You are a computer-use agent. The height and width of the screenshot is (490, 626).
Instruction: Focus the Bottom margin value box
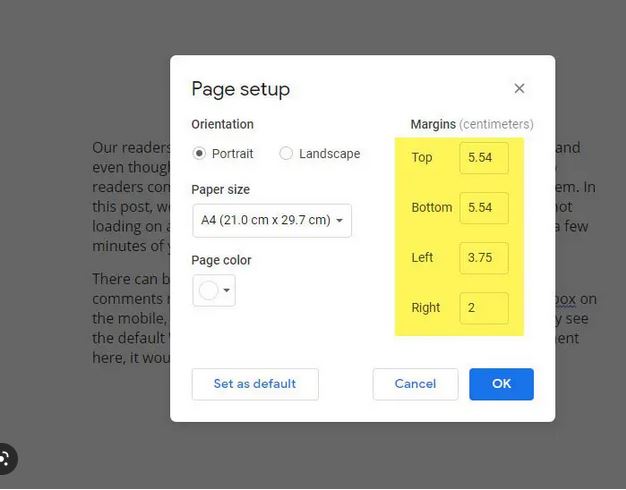click(484, 208)
